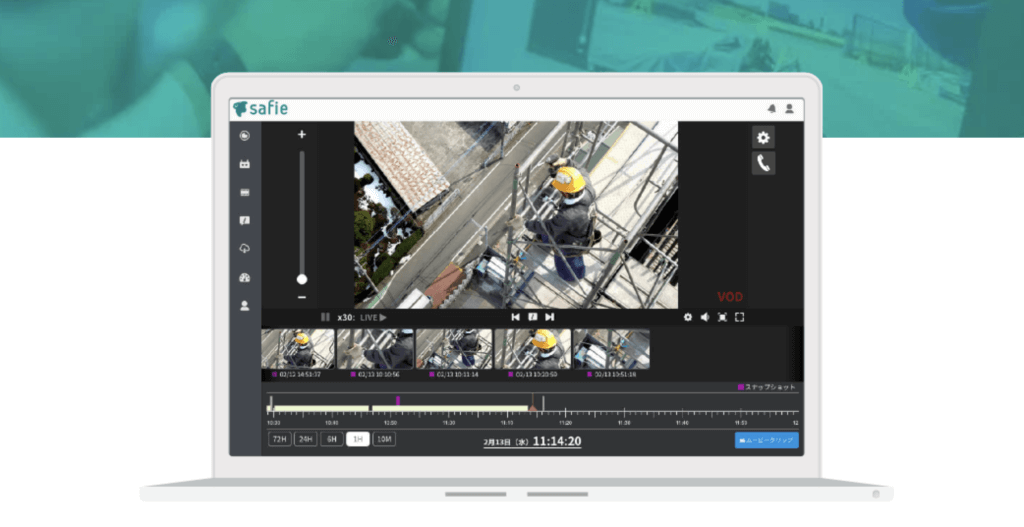The width and height of the screenshot is (1024, 527).
Task: Enter fullscreen video mode
Action: point(740,317)
